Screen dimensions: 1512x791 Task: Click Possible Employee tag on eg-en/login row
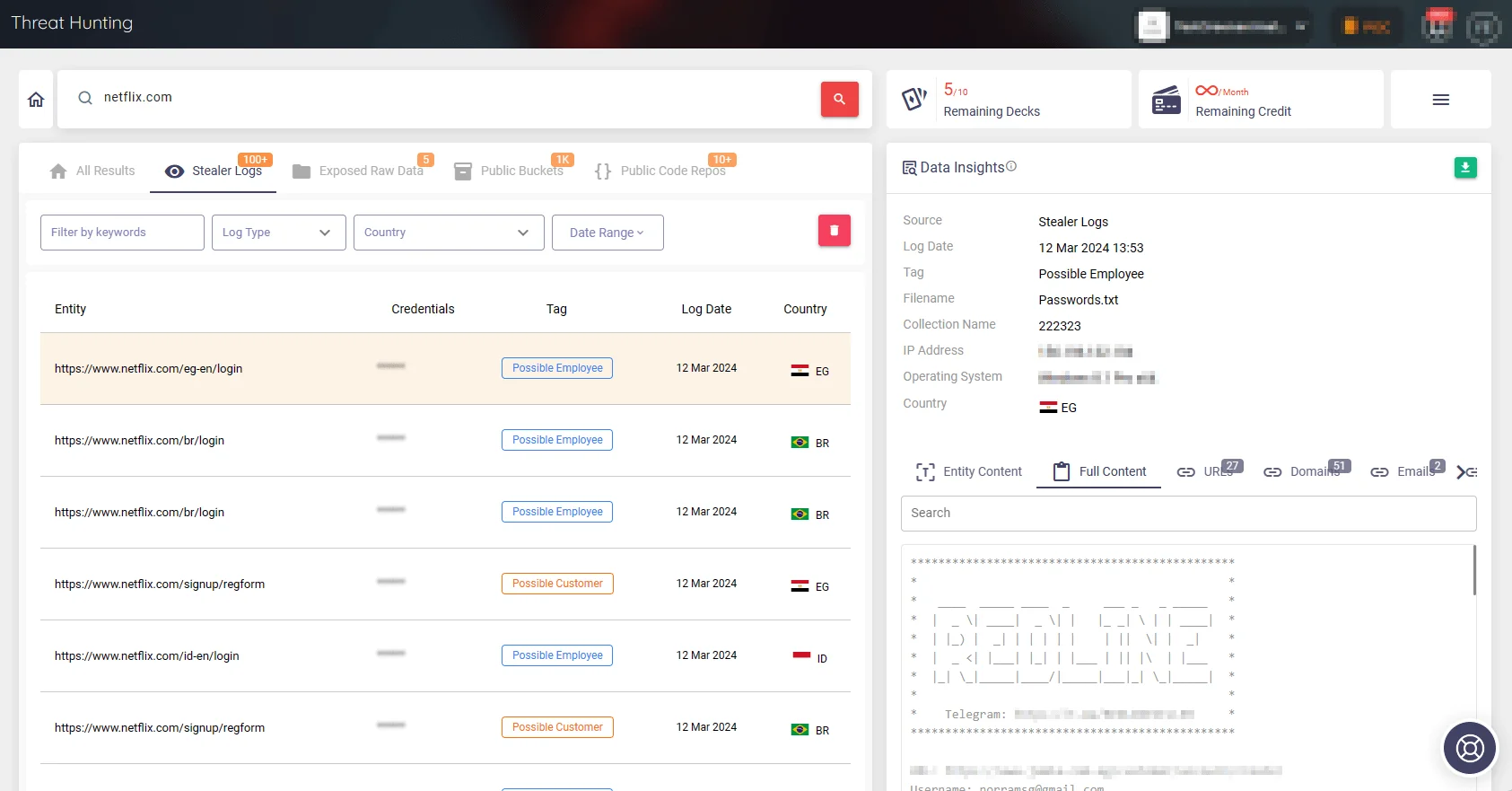pos(557,368)
